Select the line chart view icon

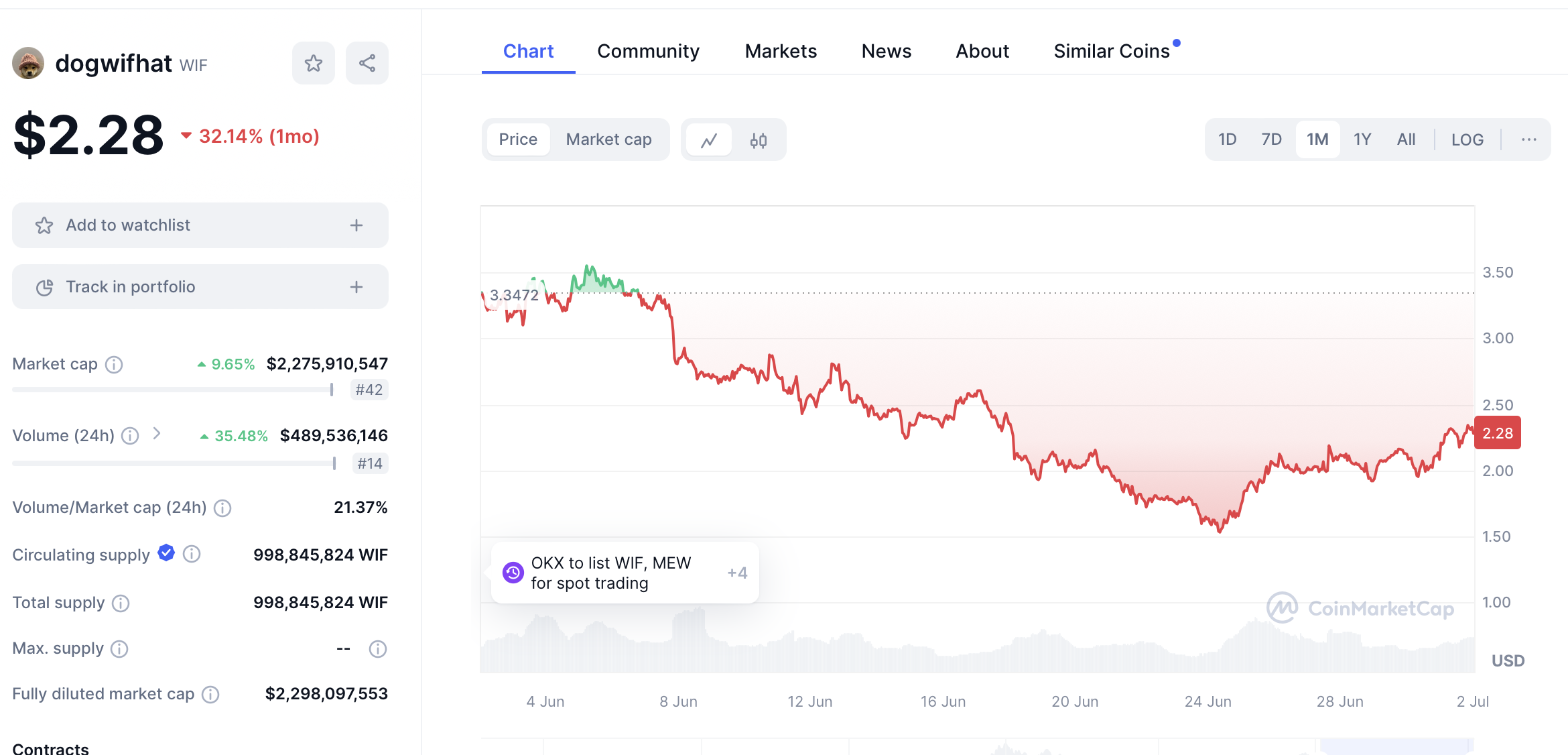pos(709,140)
